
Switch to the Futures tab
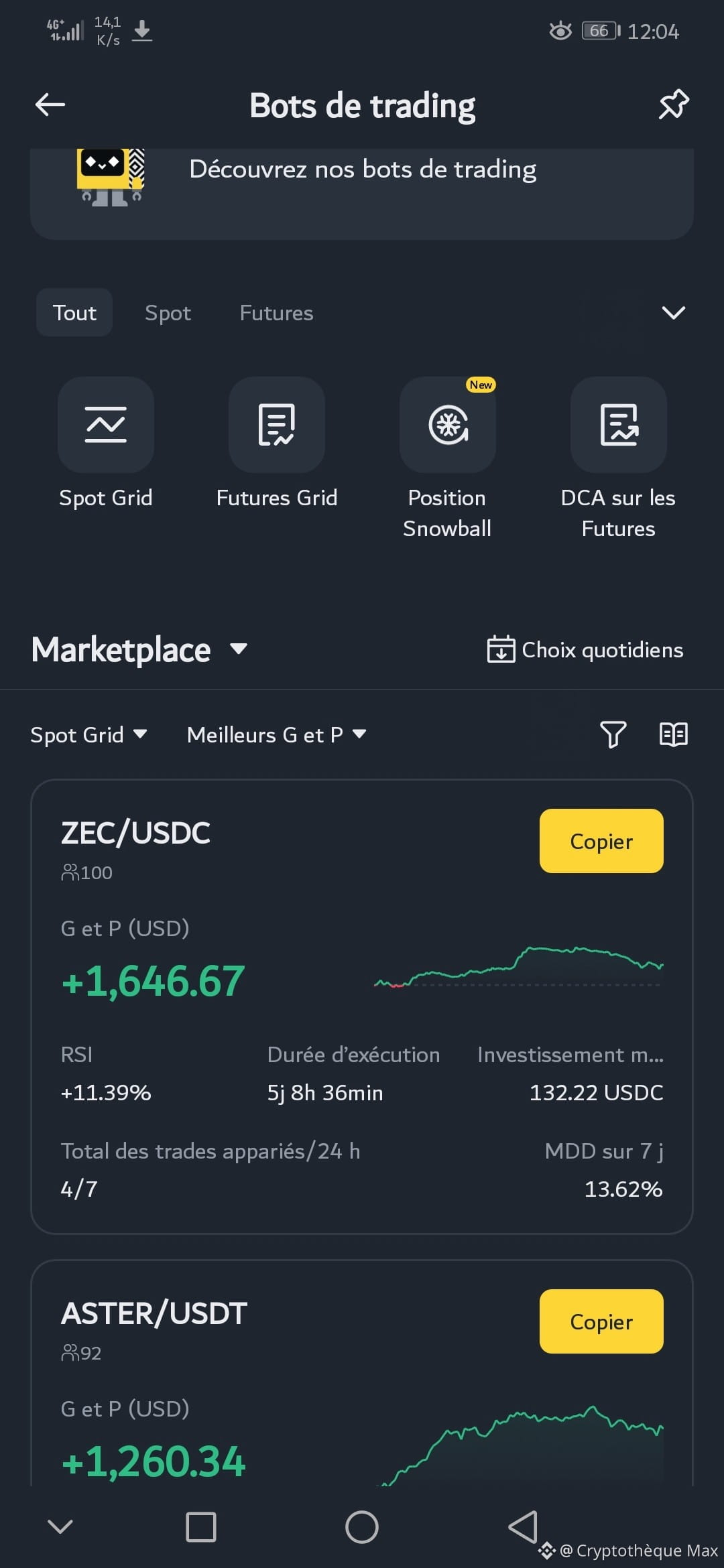tap(276, 312)
